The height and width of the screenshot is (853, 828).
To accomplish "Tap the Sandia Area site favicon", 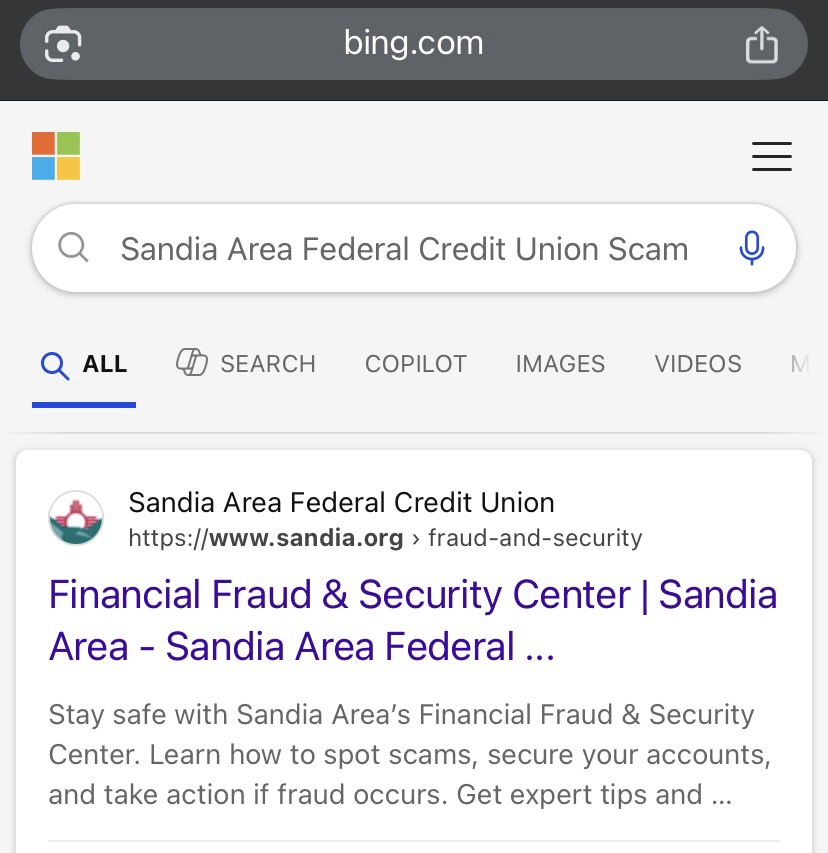I will click(76, 518).
